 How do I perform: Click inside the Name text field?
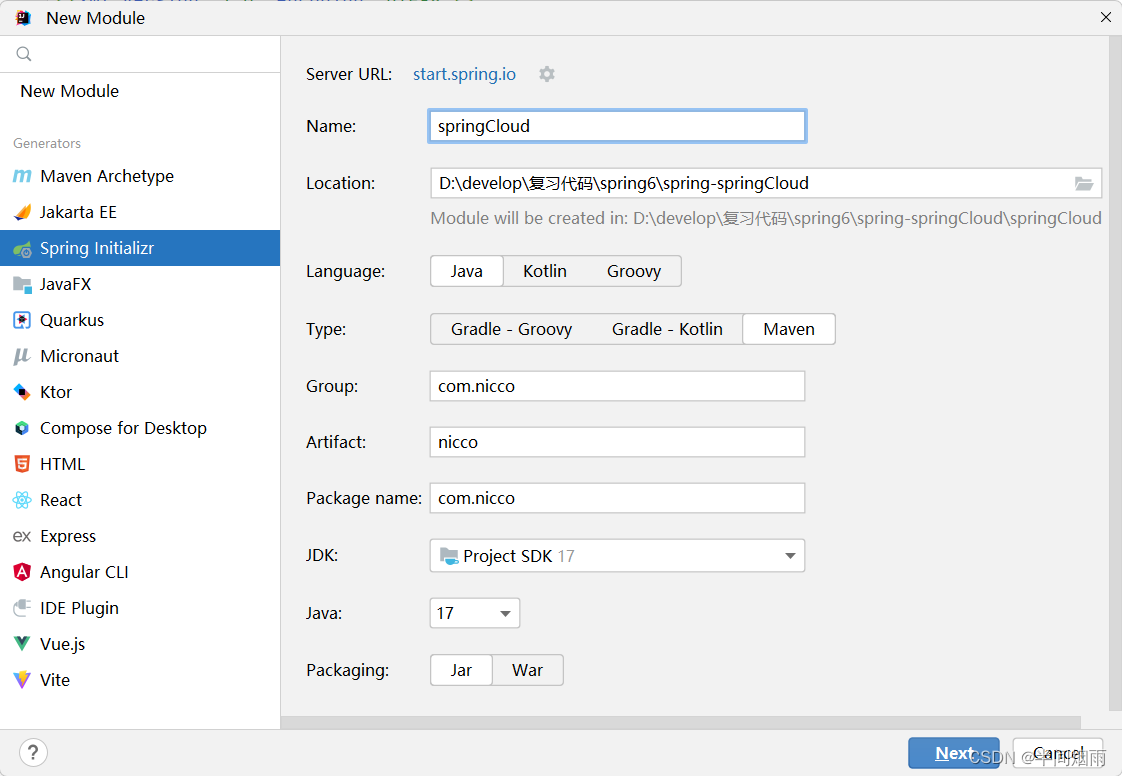click(x=616, y=126)
